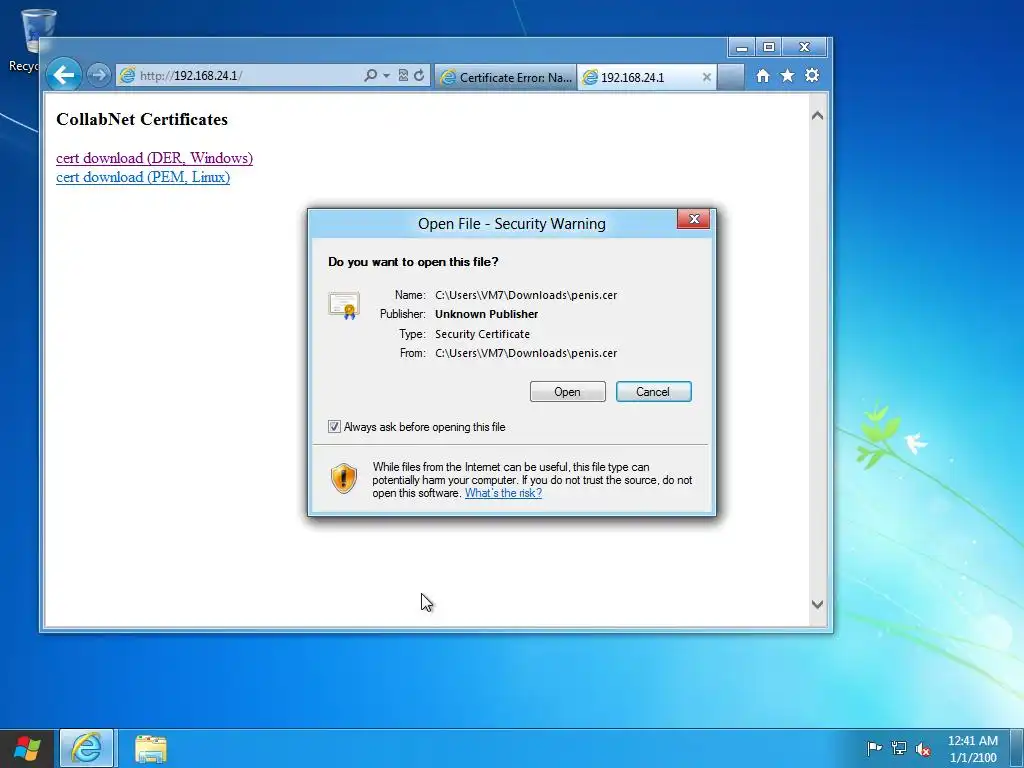Click the muted volume tray icon
The height and width of the screenshot is (768, 1024).
tap(923, 748)
